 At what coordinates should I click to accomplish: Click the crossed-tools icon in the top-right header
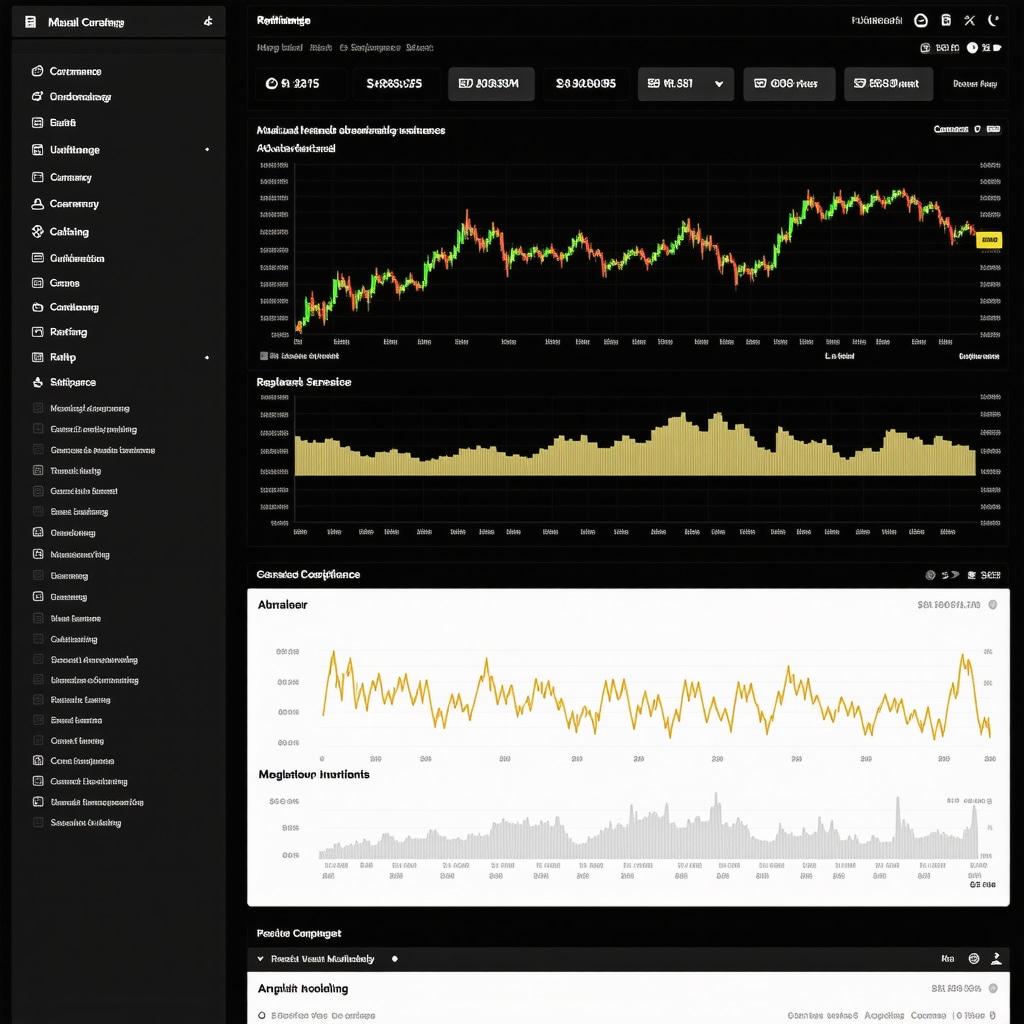(x=969, y=21)
